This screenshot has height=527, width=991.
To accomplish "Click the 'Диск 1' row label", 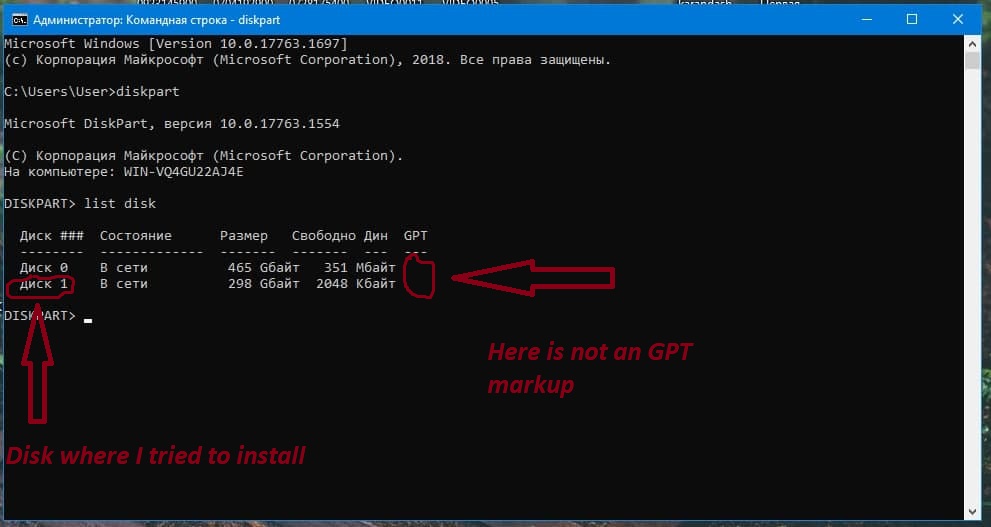I will (44, 284).
